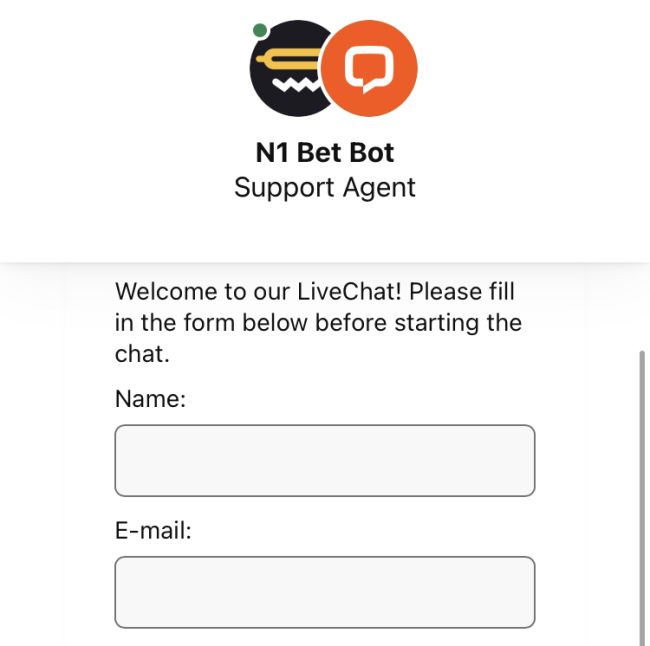Click the word "Bot" in the agent name
This screenshot has width=650, height=646.
click(372, 153)
